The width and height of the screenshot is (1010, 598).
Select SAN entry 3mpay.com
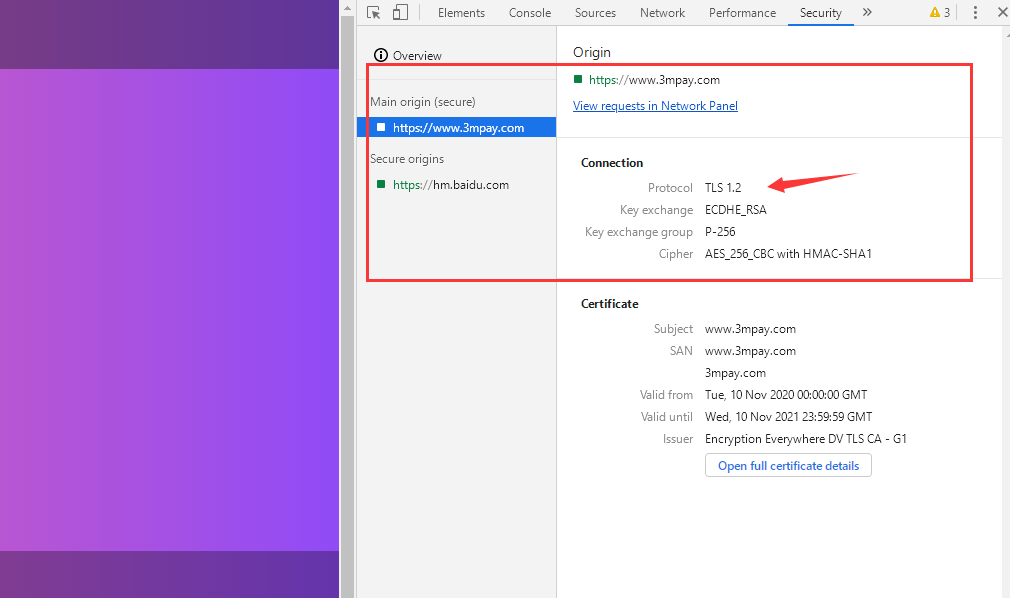[x=735, y=372]
